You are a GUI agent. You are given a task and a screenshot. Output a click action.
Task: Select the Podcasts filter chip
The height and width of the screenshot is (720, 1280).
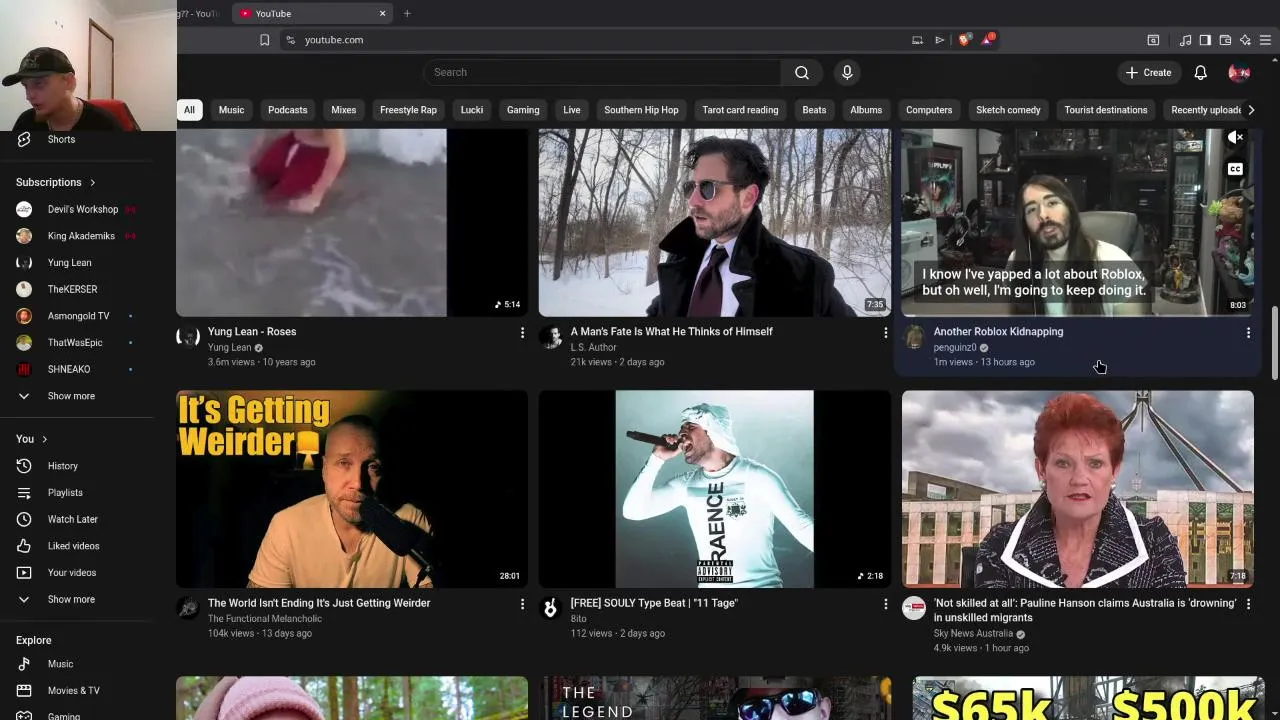pos(287,110)
